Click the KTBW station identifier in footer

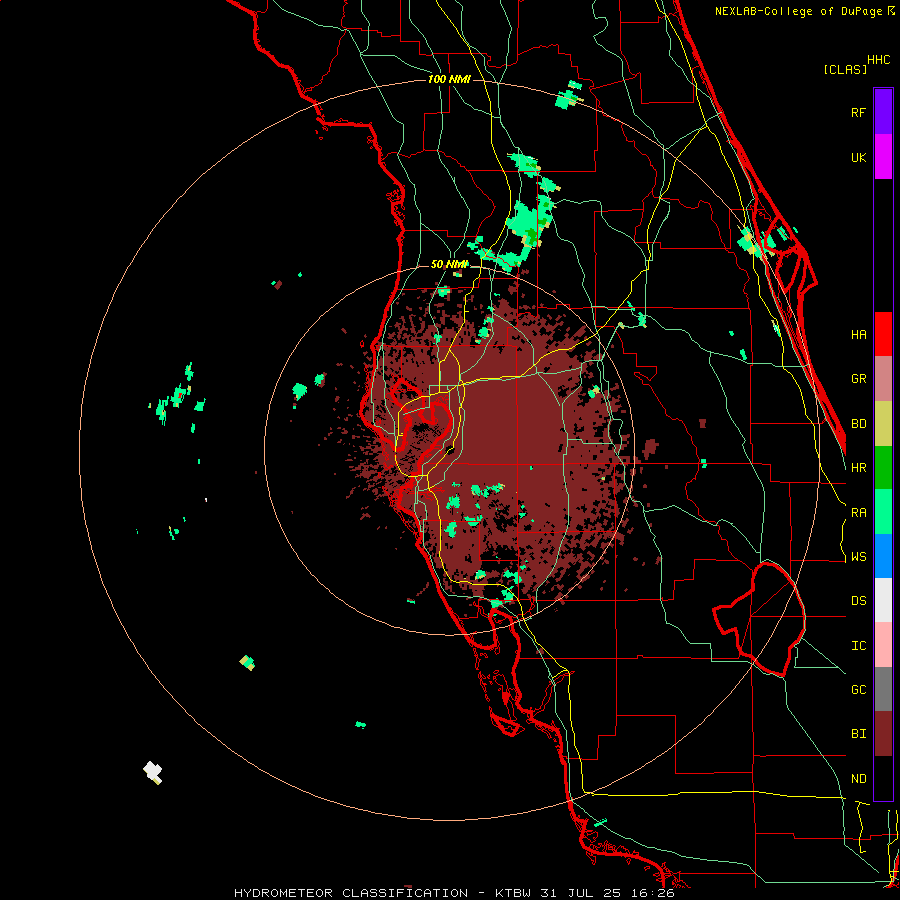[513, 893]
